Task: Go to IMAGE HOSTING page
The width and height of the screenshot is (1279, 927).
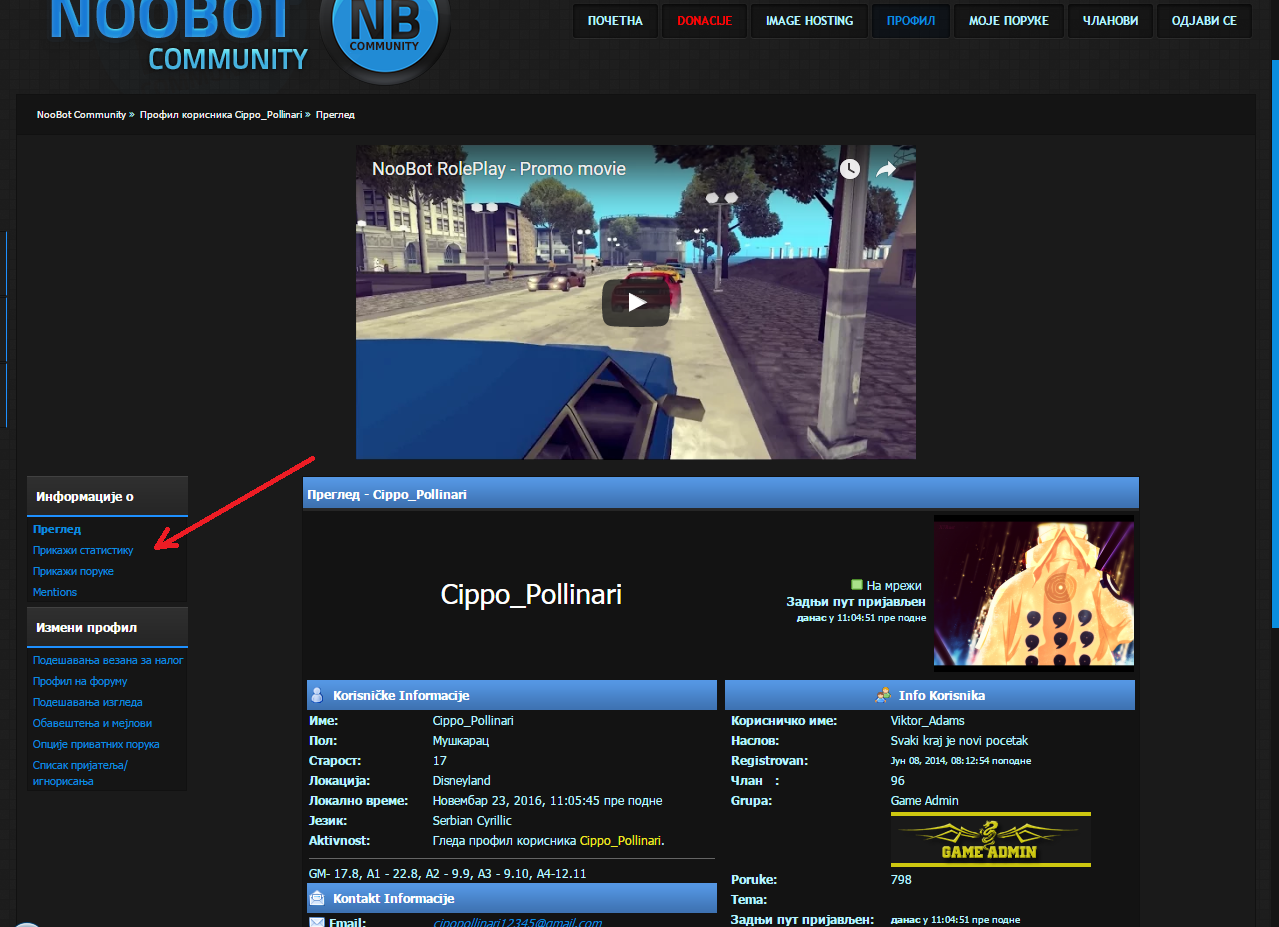Action: click(x=809, y=21)
